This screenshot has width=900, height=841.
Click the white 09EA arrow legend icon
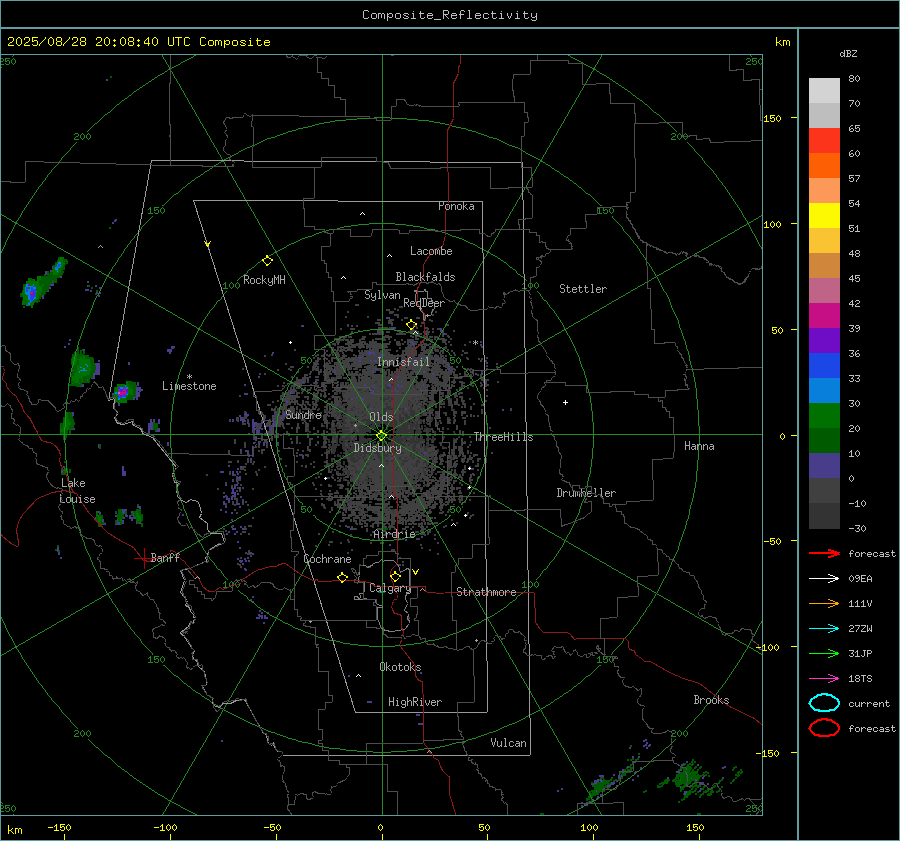[824, 579]
